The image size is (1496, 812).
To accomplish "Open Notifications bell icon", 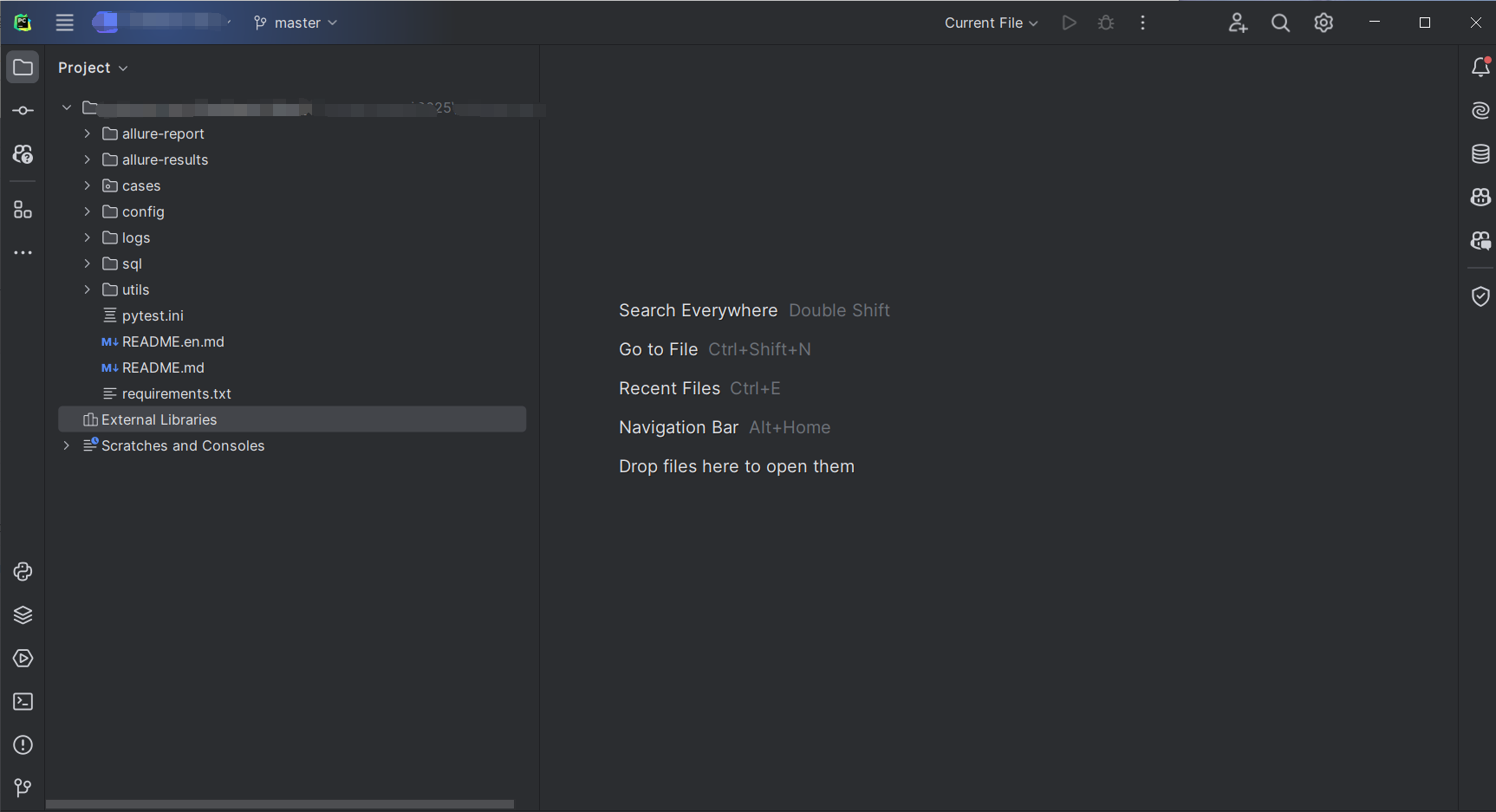I will click(1480, 68).
